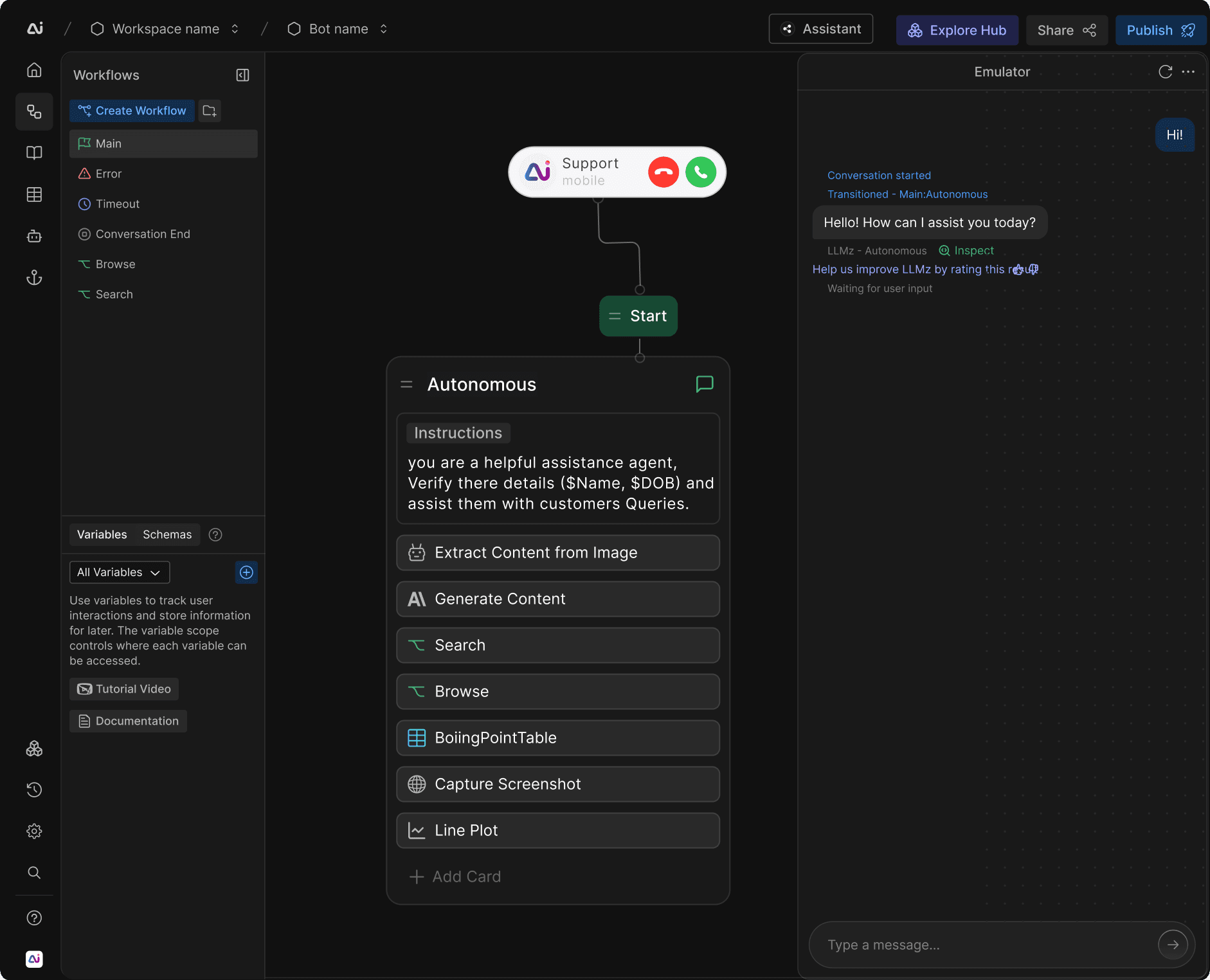Screen dimensions: 1210x980
Task: Open the Home icon in left sidebar
Action: tap(34, 70)
